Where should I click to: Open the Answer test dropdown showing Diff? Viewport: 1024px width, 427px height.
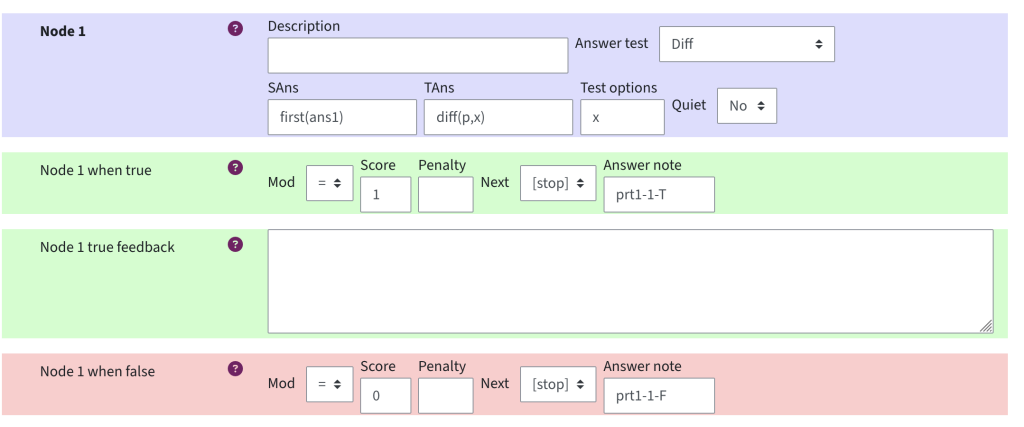click(x=746, y=44)
